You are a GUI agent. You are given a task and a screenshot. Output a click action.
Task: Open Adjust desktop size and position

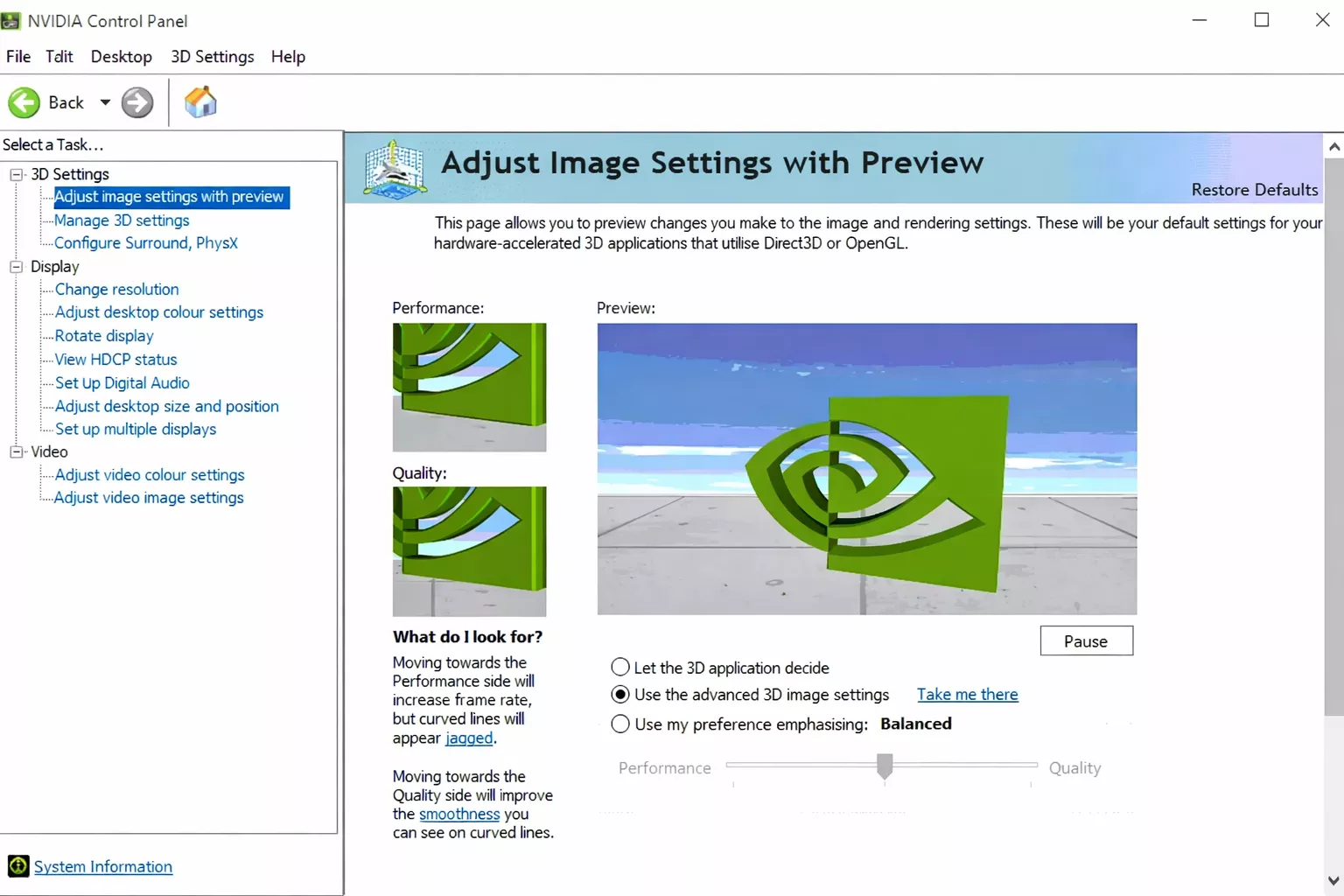point(167,406)
